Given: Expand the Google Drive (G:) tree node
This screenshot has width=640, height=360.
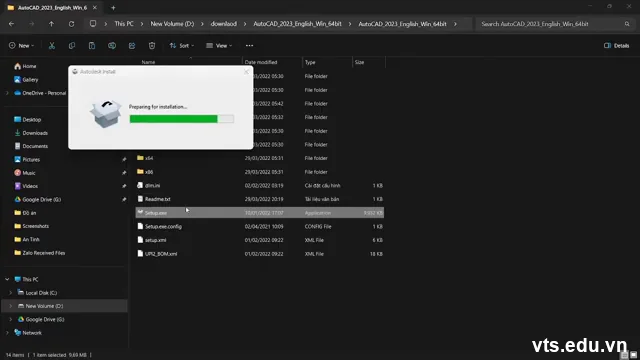Looking at the screenshot, I should [x=11, y=319].
